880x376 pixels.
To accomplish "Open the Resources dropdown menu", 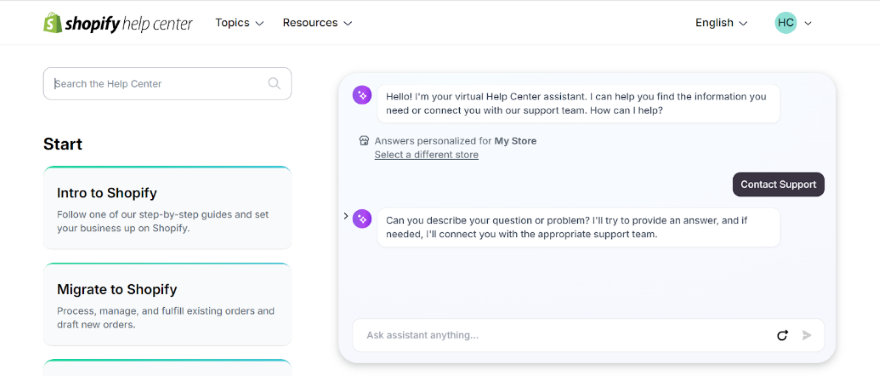I will (x=318, y=23).
